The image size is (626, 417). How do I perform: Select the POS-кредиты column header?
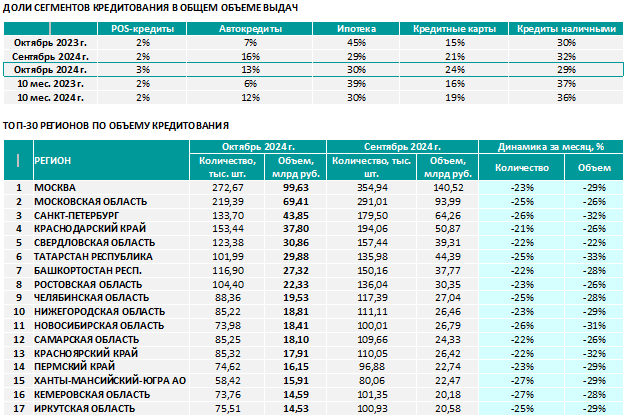(x=142, y=29)
